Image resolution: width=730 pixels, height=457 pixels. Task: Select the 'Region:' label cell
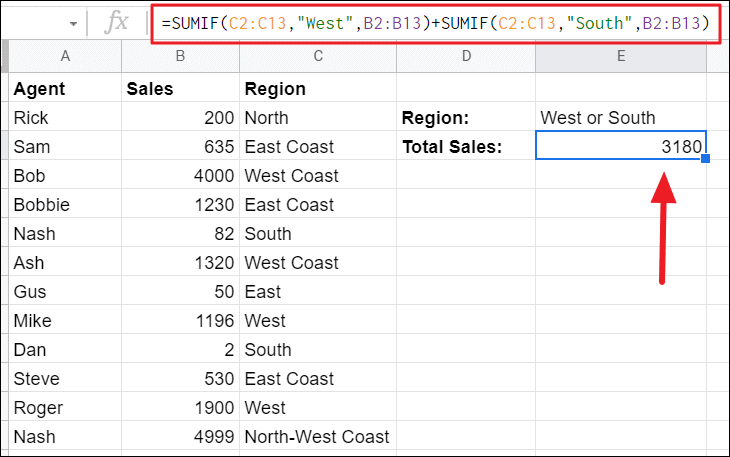click(x=465, y=118)
